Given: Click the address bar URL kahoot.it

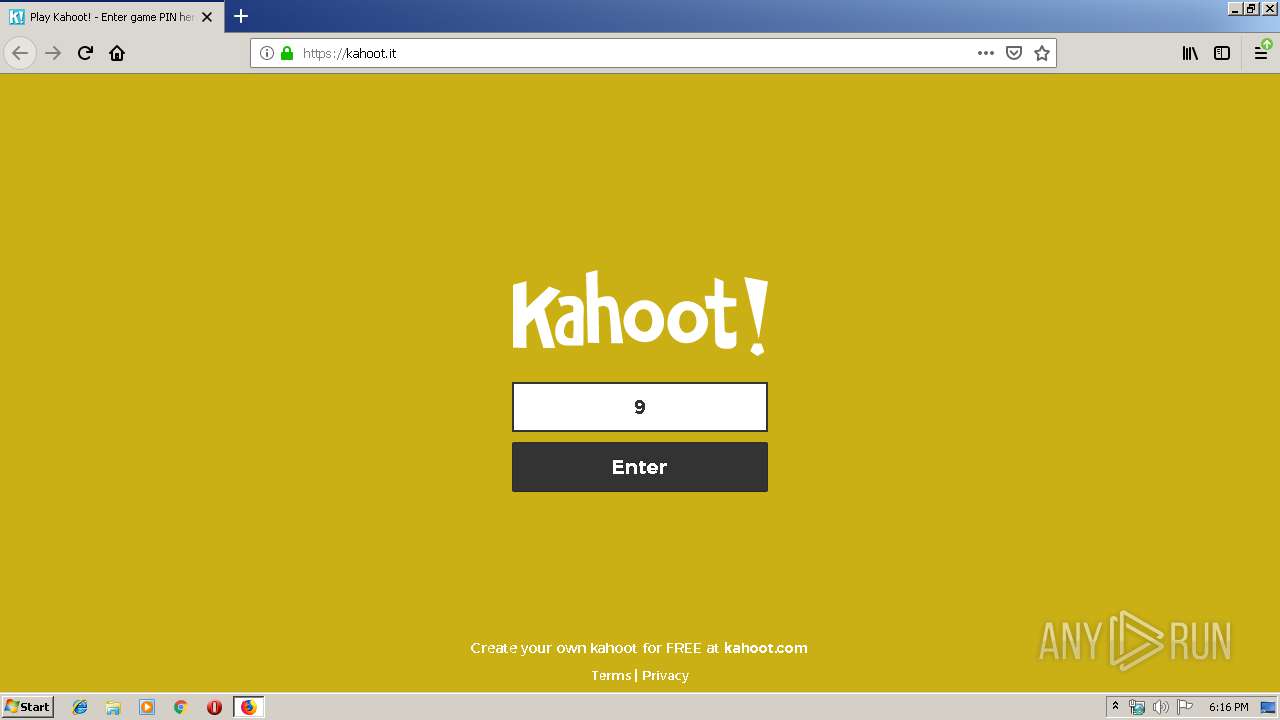Looking at the screenshot, I should (350, 53).
